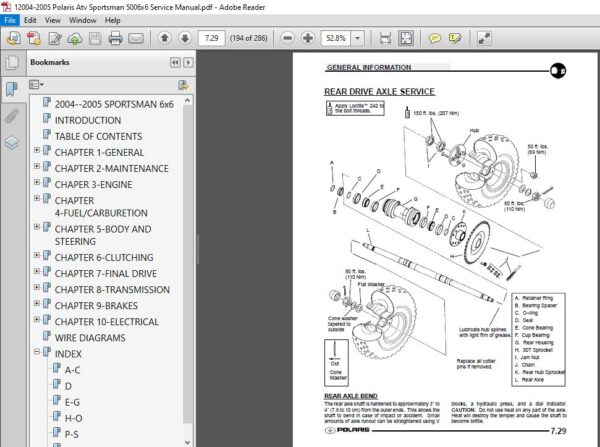Open the View menu
Viewport: 600px width, 447px height.
click(x=52, y=20)
